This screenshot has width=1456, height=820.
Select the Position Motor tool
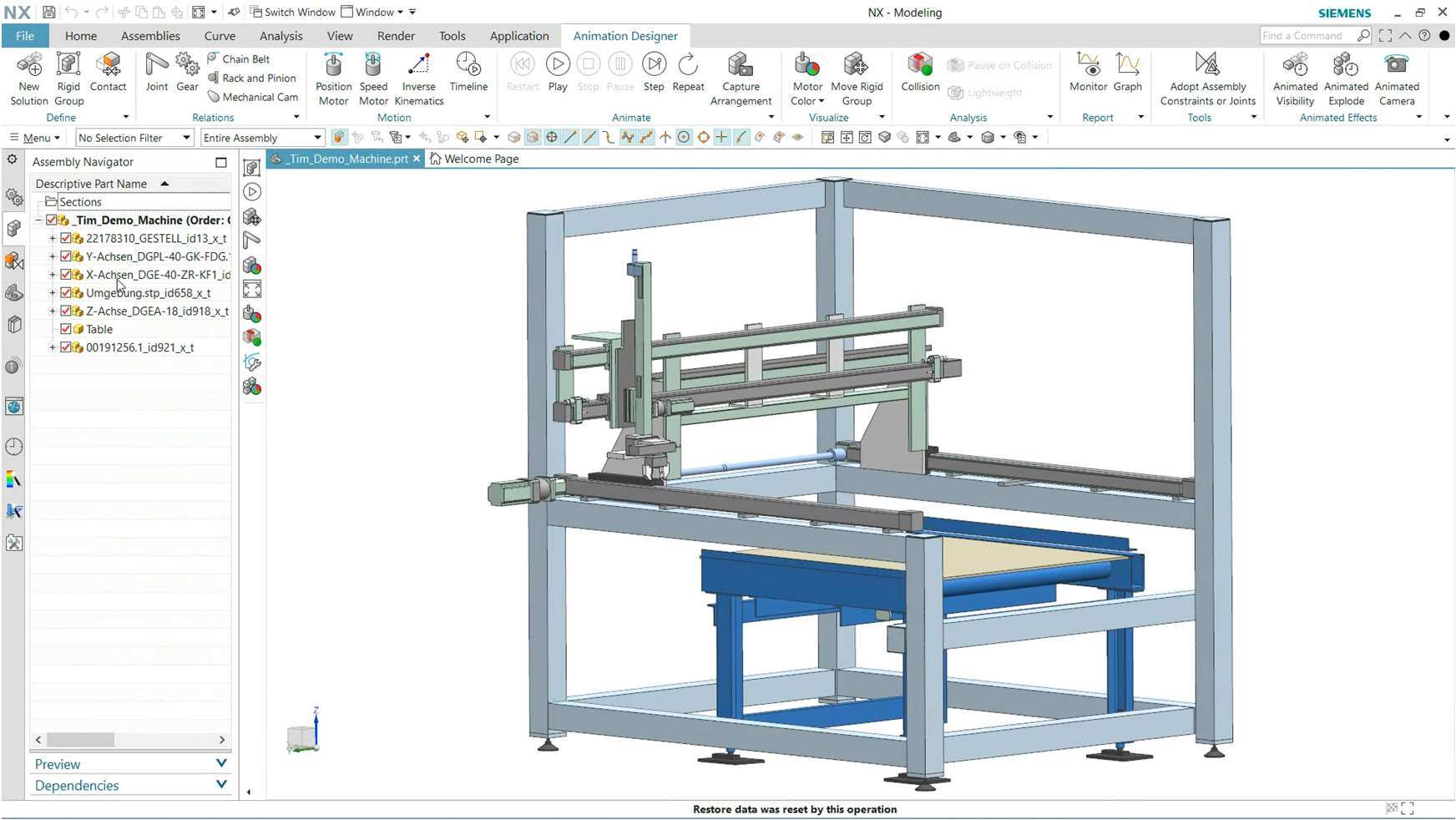tap(332, 75)
